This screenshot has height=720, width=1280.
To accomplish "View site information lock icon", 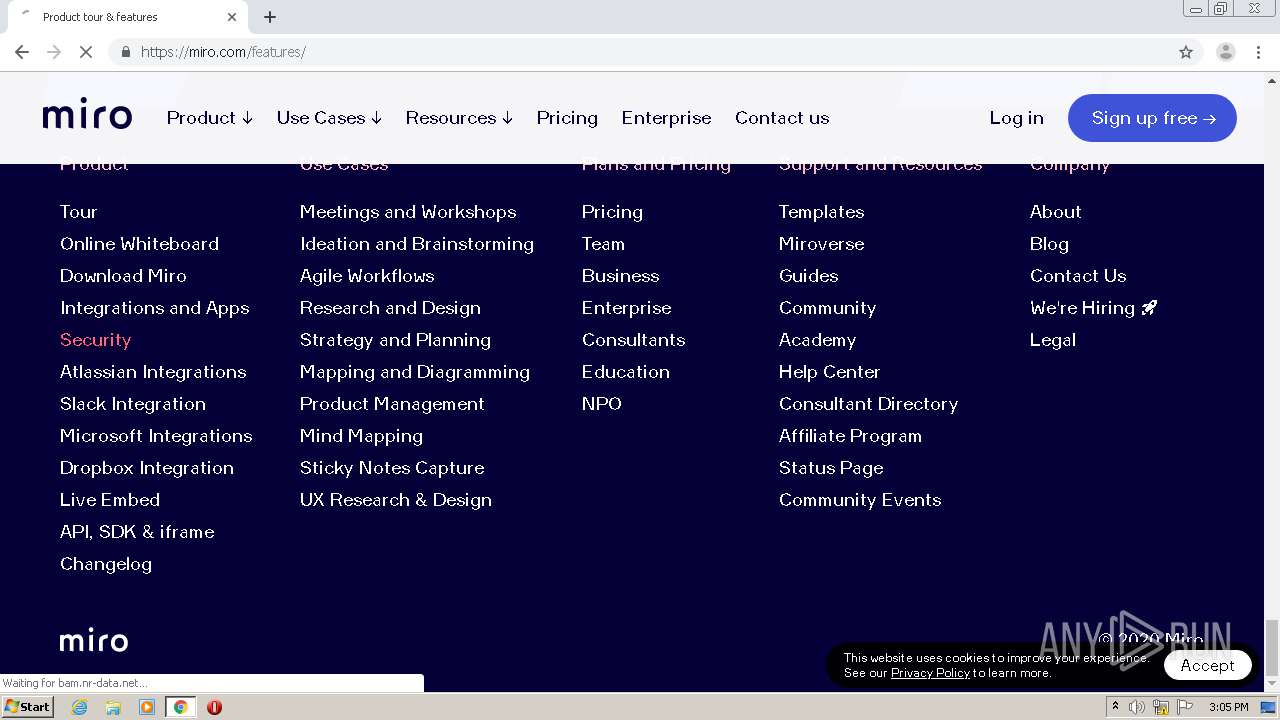I will [x=125, y=52].
